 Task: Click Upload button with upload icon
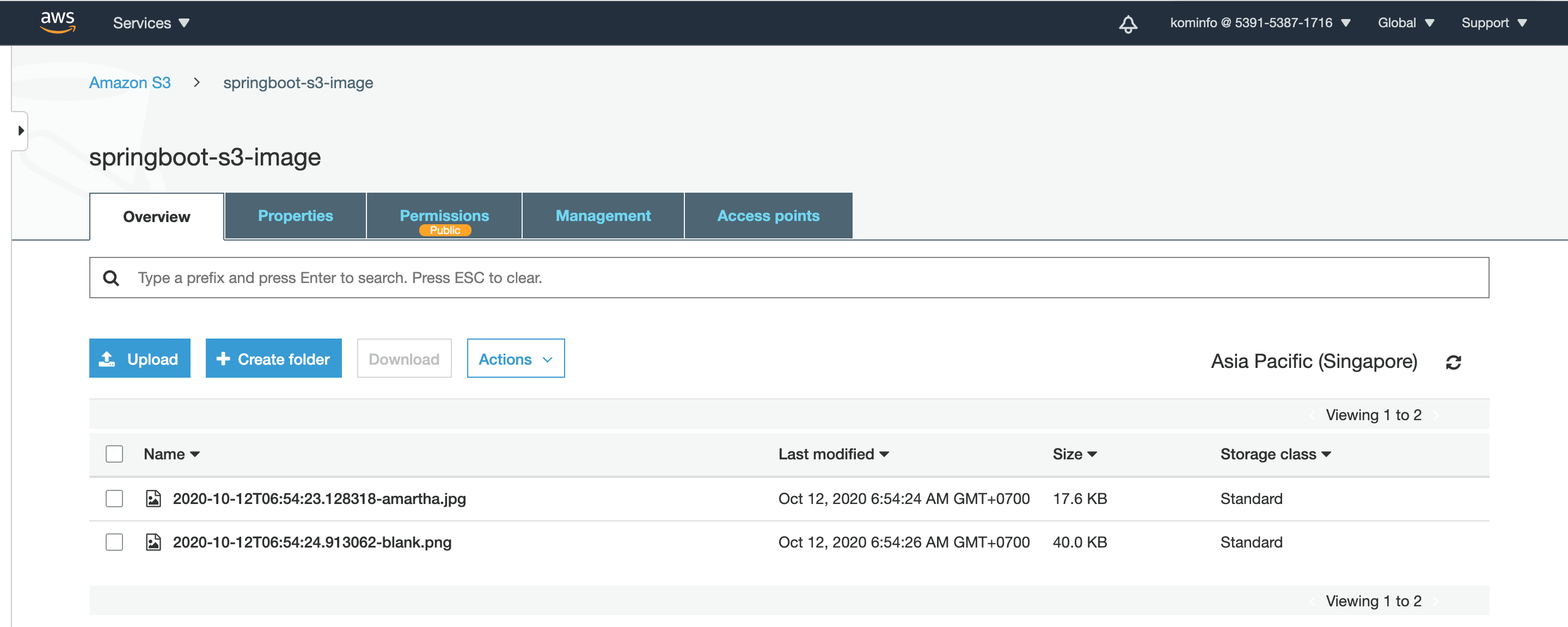point(139,359)
